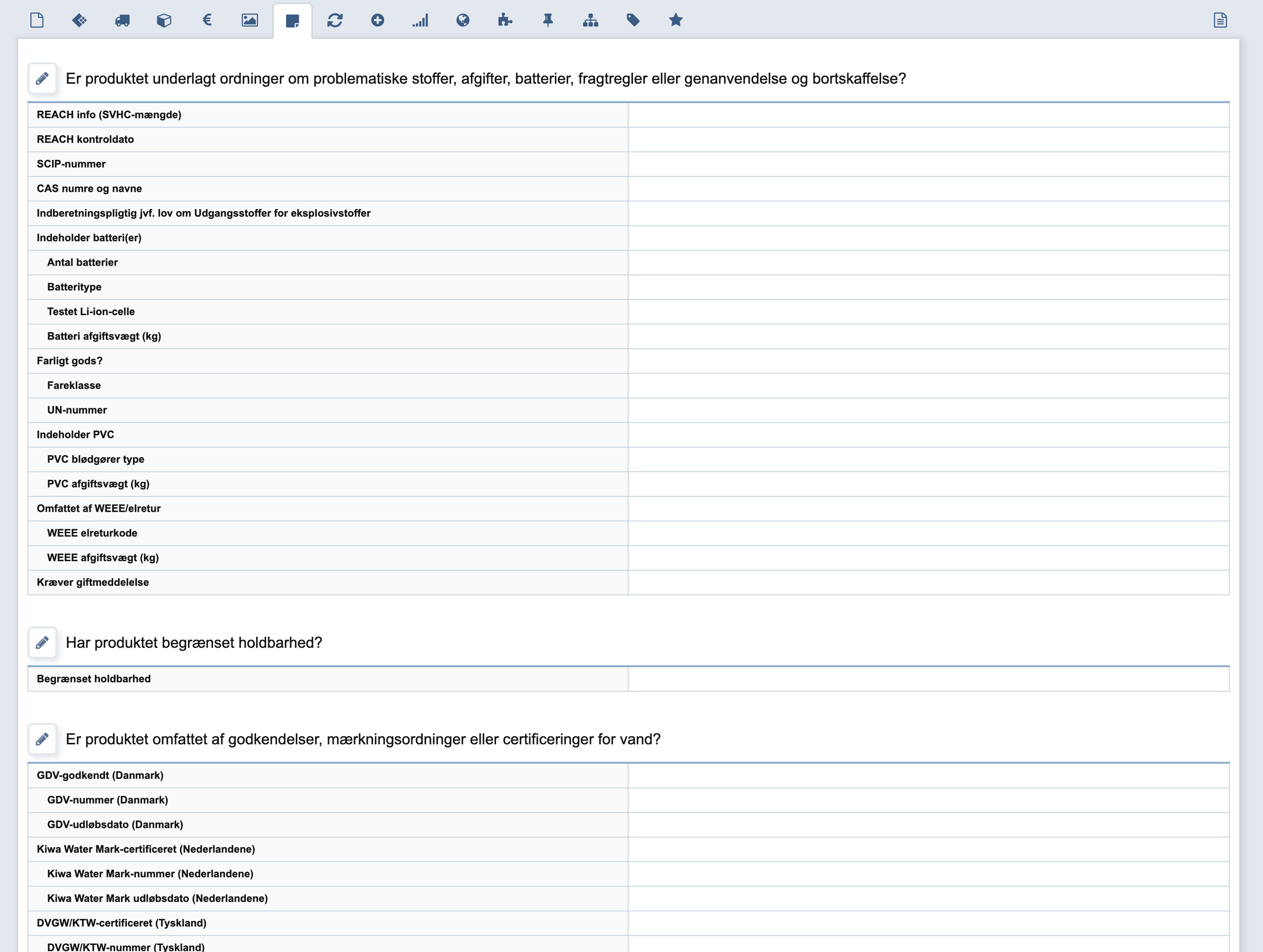Click the truck delivery tab icon
The height and width of the screenshot is (952, 1263).
(122, 21)
